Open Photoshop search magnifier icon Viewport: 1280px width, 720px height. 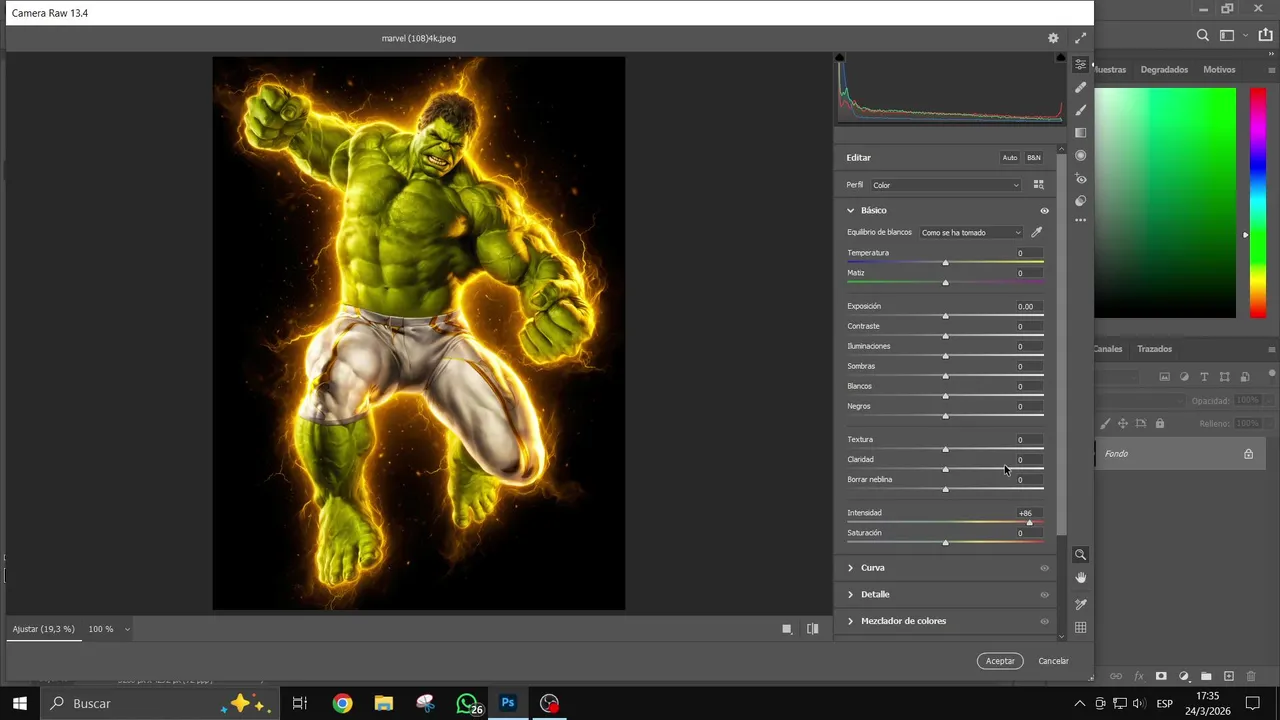(1203, 35)
